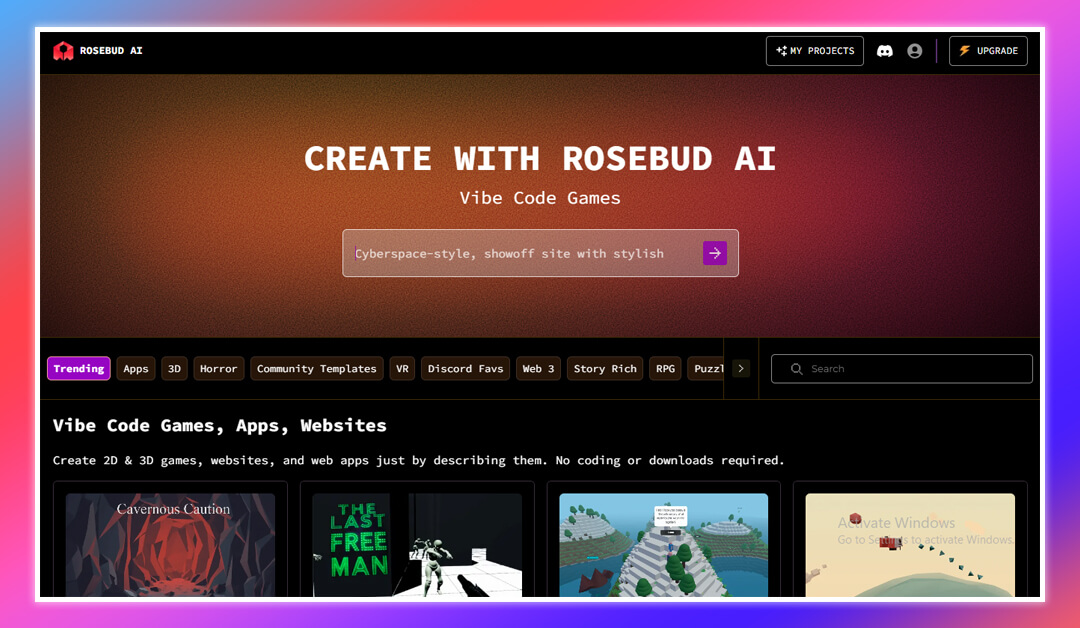
Task: Click the search magnifier icon
Action: pos(796,369)
